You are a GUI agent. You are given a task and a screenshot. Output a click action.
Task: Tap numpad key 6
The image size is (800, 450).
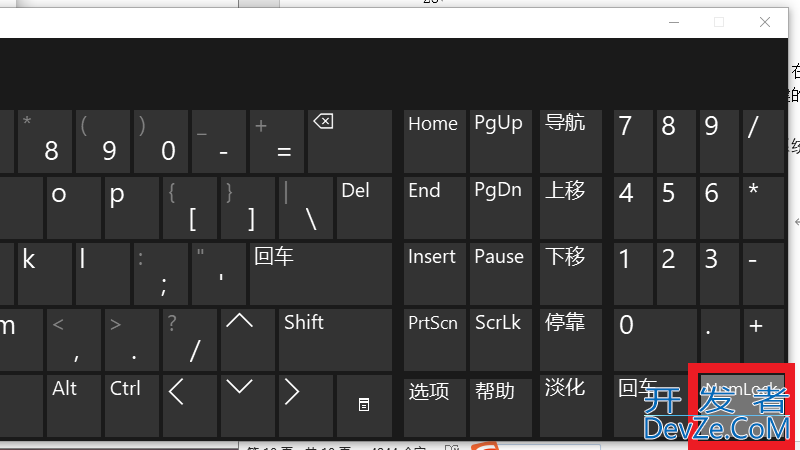pyautogui.click(x=719, y=208)
